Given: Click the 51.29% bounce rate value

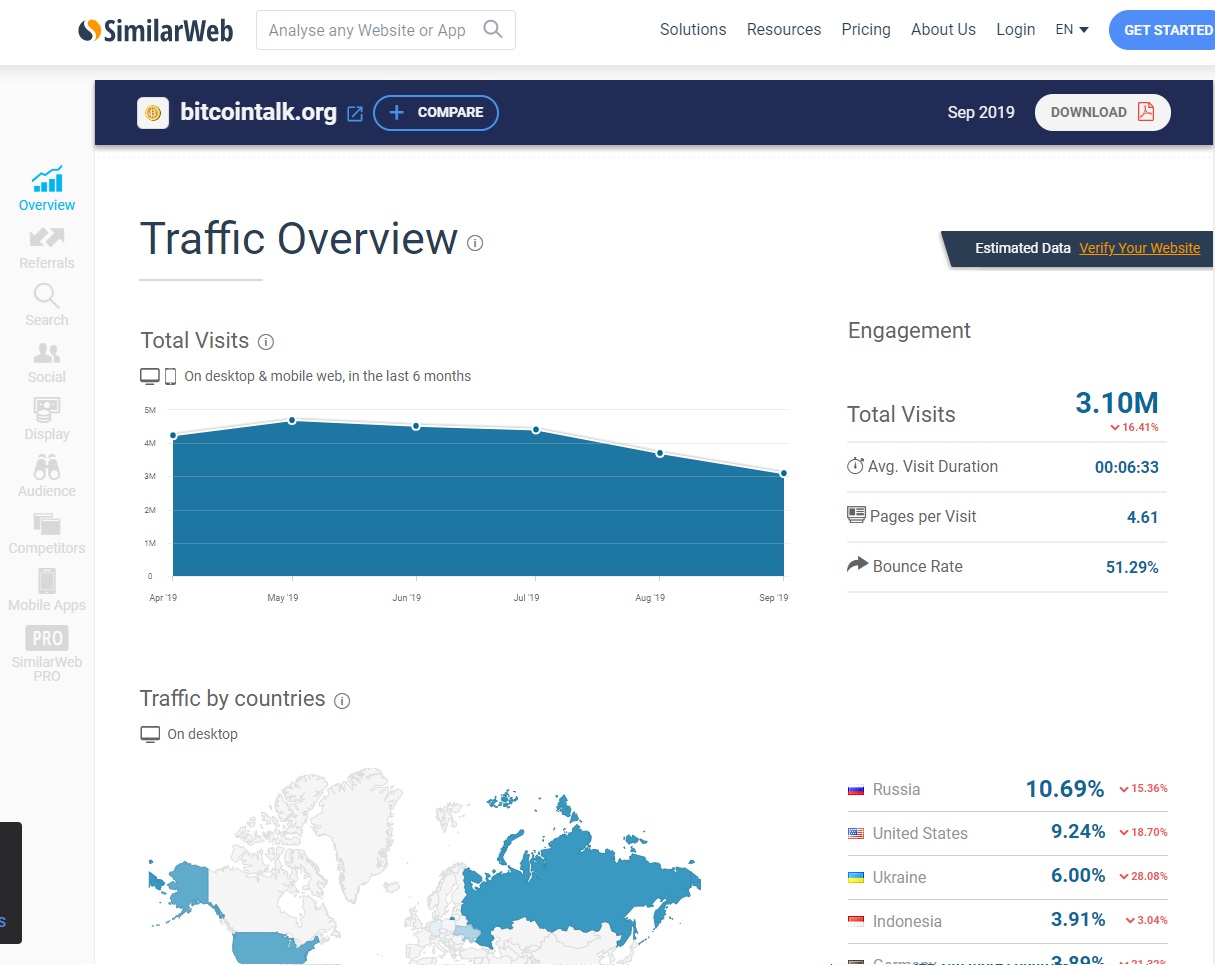Looking at the screenshot, I should click(1132, 567).
